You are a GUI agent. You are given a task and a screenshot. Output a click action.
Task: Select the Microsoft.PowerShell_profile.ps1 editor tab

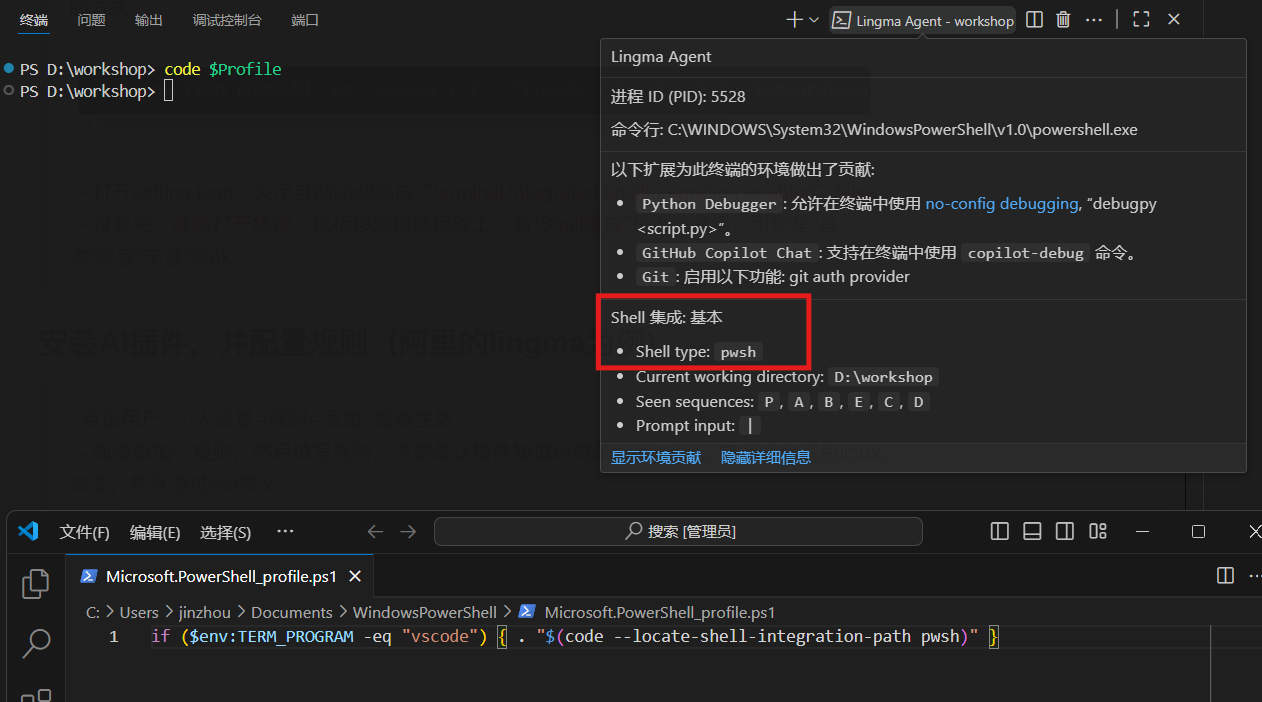pyautogui.click(x=221, y=575)
